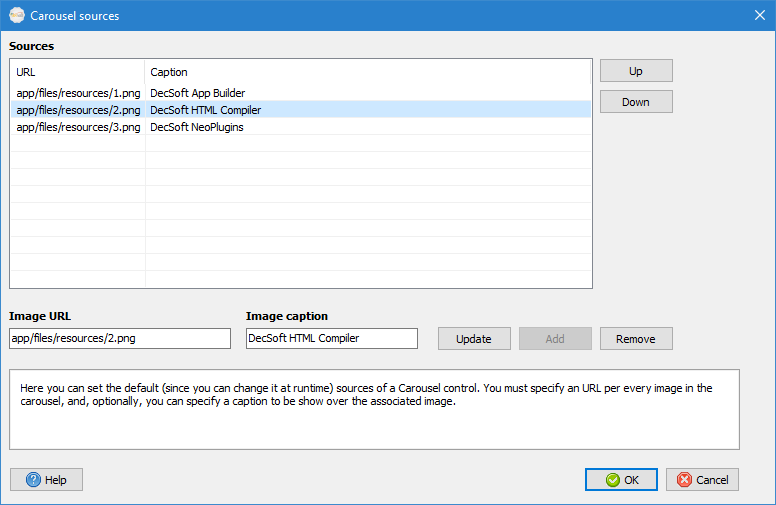Click the Update button
This screenshot has width=776, height=505.
[x=474, y=339]
